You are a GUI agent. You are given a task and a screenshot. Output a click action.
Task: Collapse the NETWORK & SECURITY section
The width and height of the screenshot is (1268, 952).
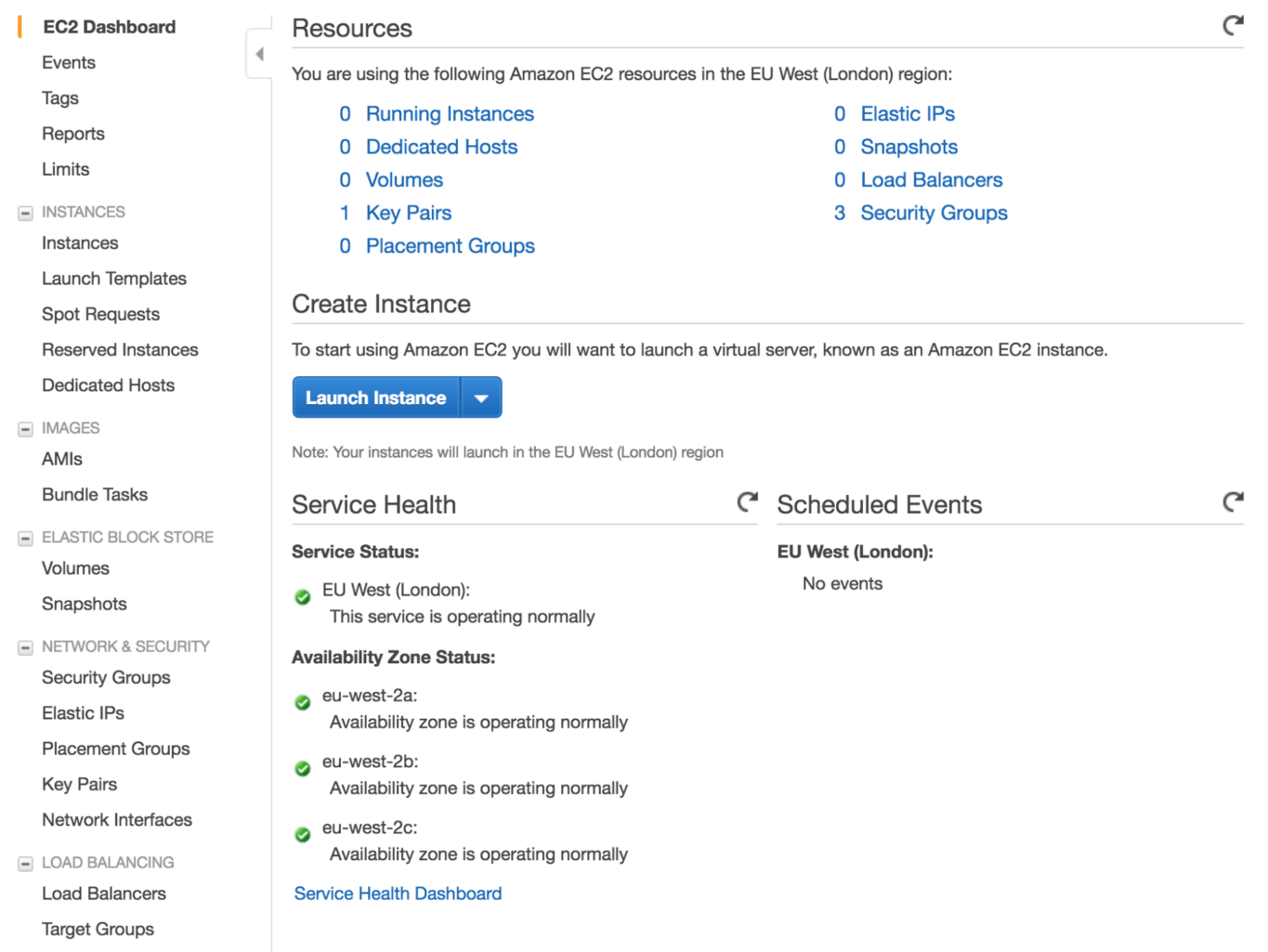(26, 647)
